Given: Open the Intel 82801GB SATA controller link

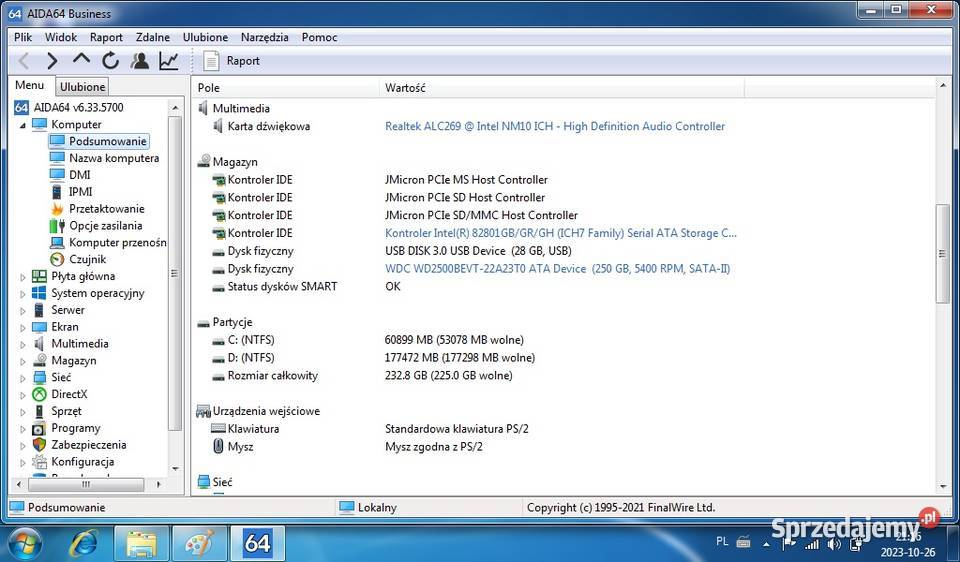Looking at the screenshot, I should pos(561,233).
